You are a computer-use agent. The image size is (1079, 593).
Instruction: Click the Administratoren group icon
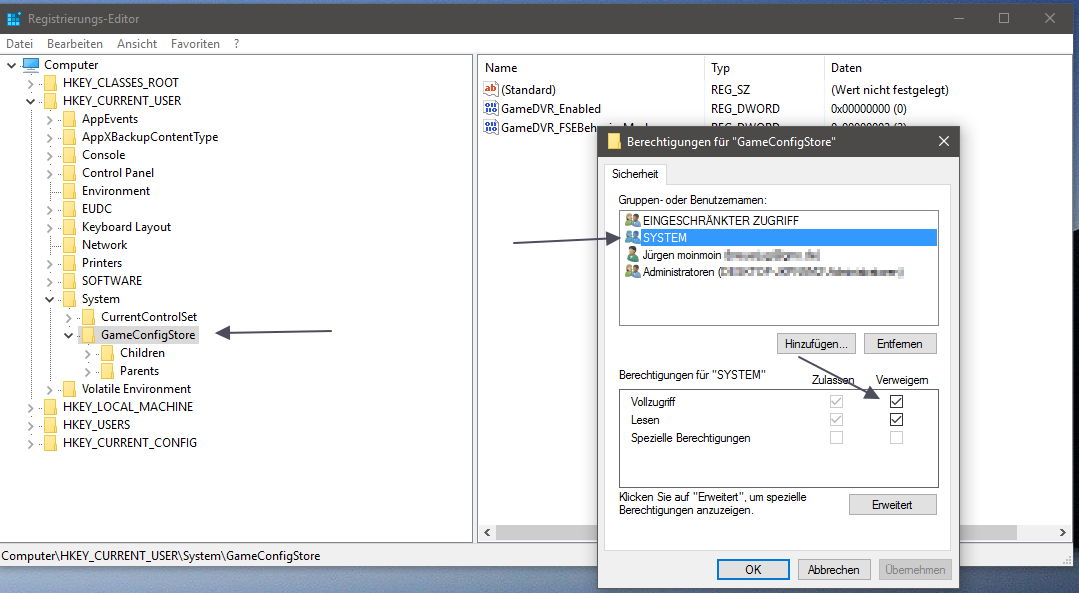coord(632,271)
